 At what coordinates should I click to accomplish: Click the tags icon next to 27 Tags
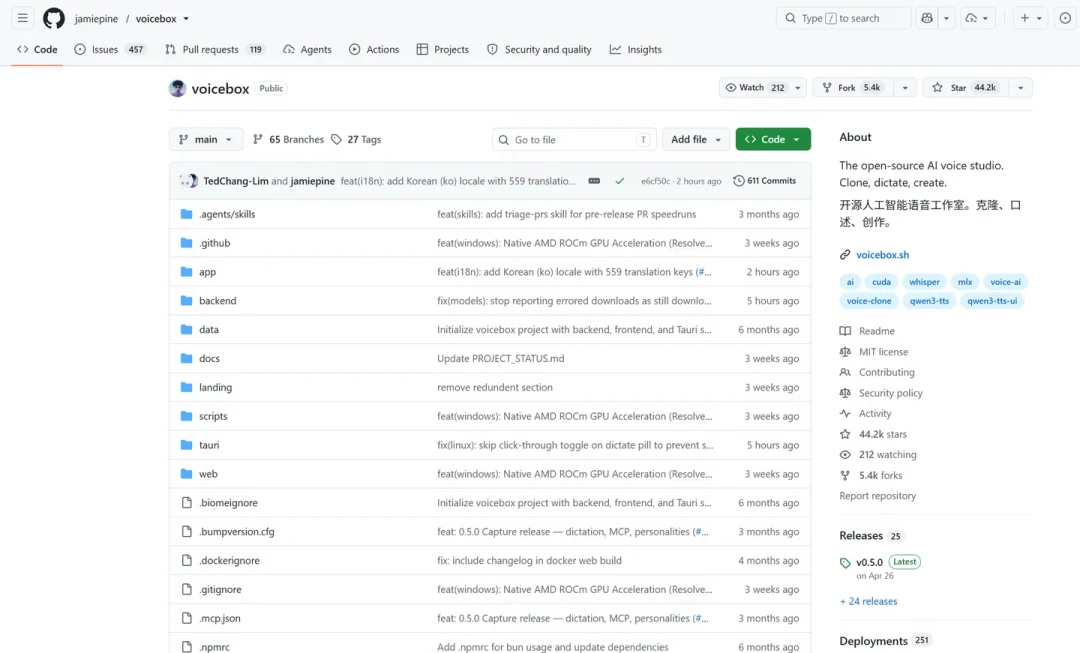(336, 139)
